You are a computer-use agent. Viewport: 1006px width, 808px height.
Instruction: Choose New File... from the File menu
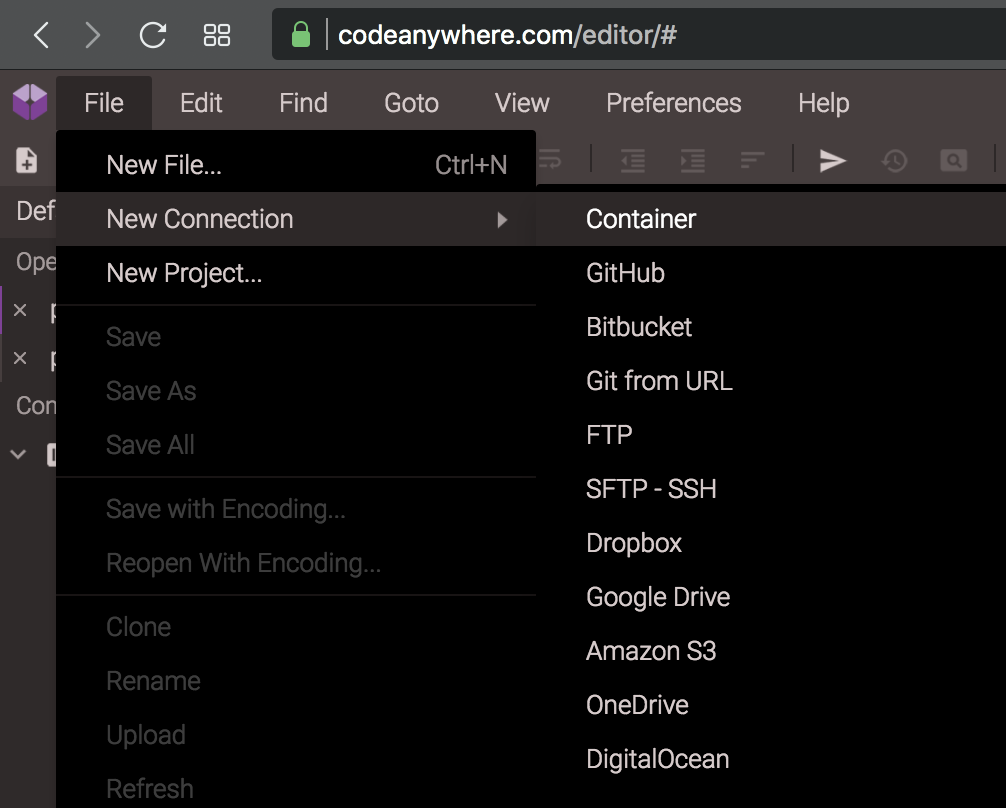[x=296, y=165]
